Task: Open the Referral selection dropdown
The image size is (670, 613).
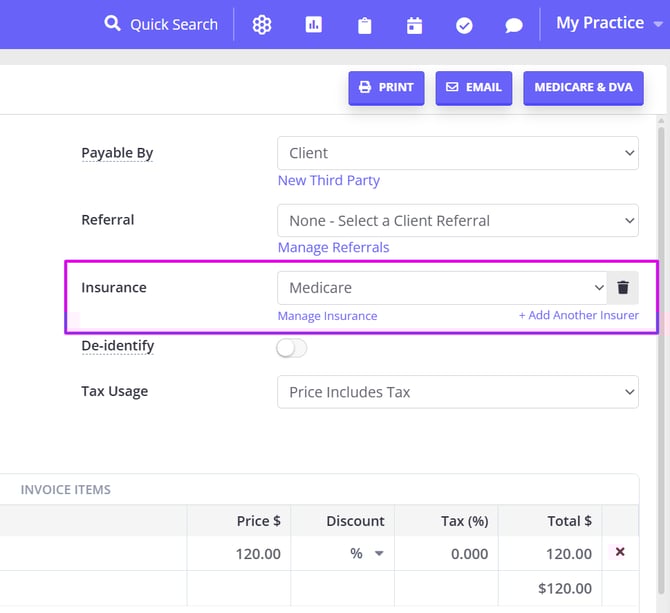Action: [x=457, y=221]
